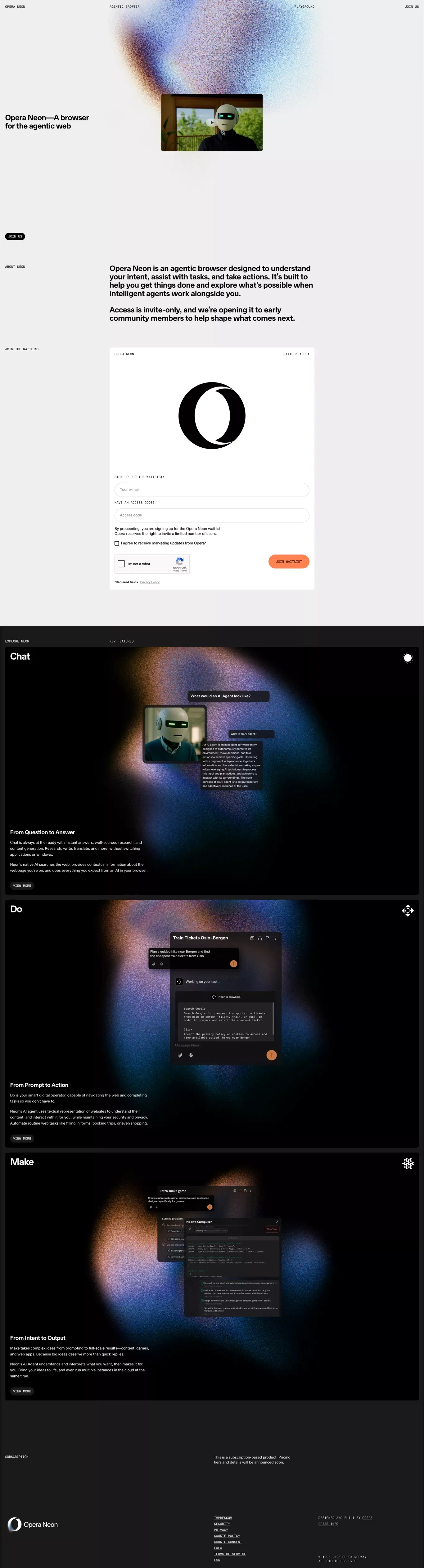Click the reCAPTCHA logo icon
The width and height of the screenshot is (424, 1568).
click(180, 561)
